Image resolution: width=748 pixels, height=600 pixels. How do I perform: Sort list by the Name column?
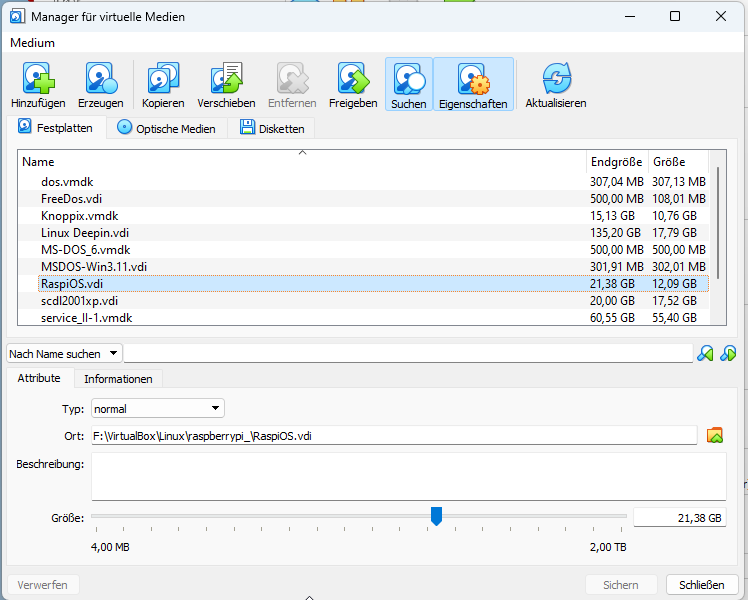301,162
